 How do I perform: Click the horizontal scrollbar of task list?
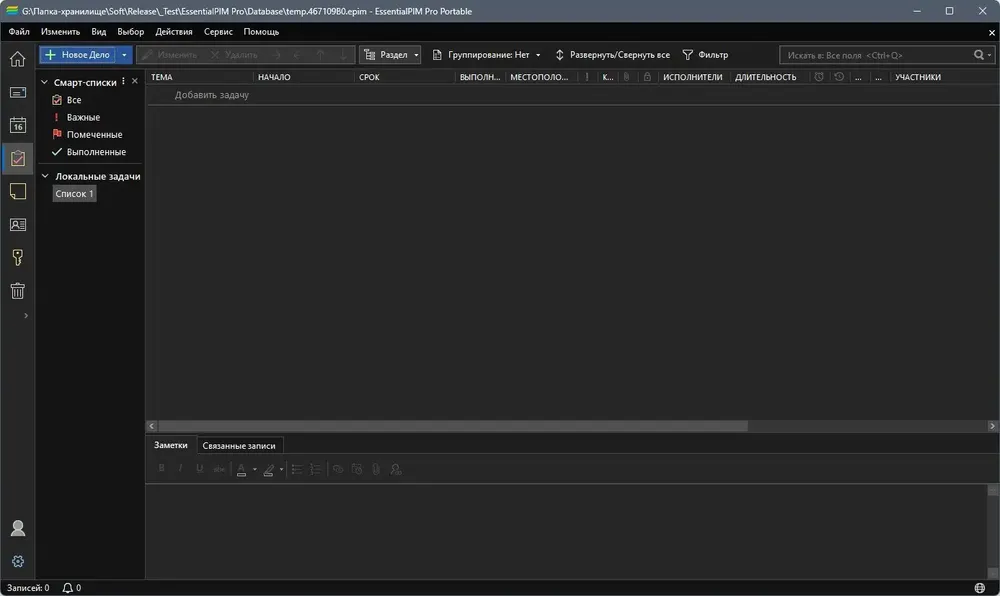tap(453, 426)
